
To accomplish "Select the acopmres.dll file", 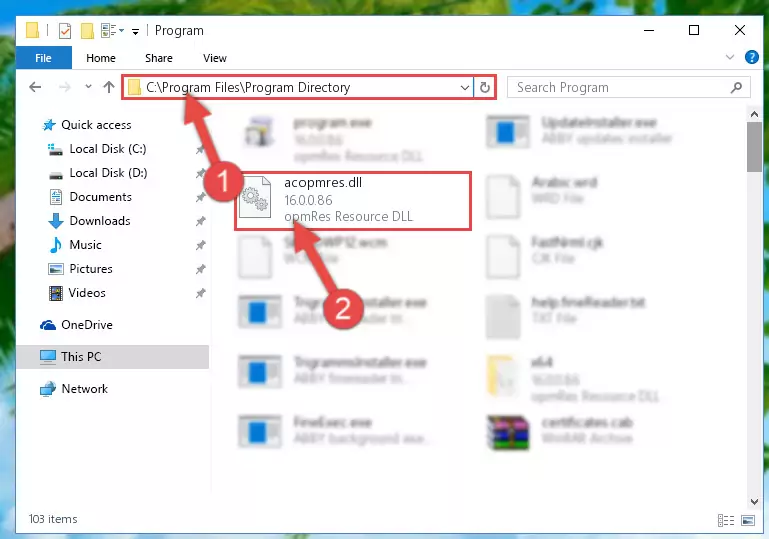I will pyautogui.click(x=353, y=201).
